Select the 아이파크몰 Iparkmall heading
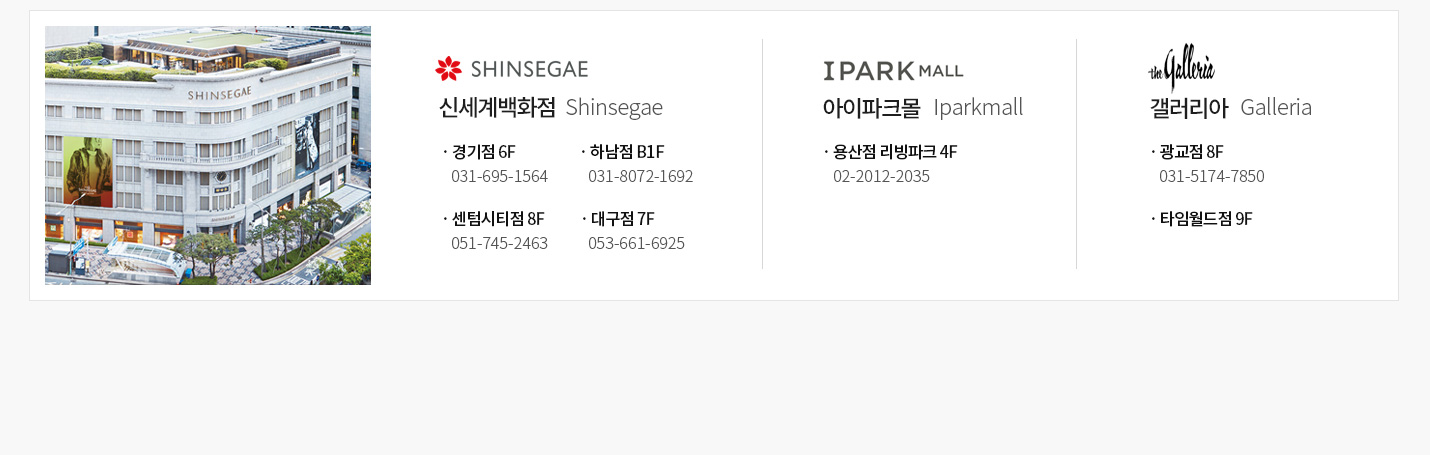The width and height of the screenshot is (1430, 455). 923,108
